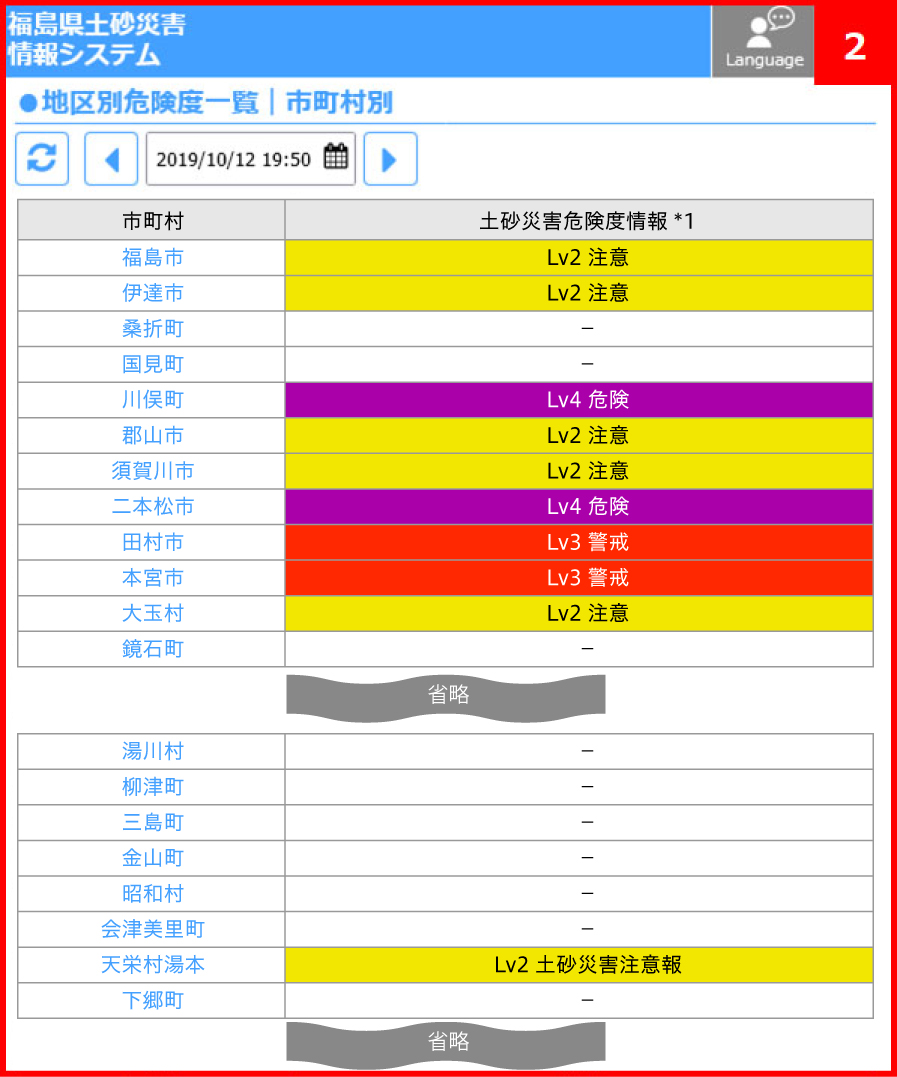Click the Lv2 注意 cell for 大玉村

(579, 613)
